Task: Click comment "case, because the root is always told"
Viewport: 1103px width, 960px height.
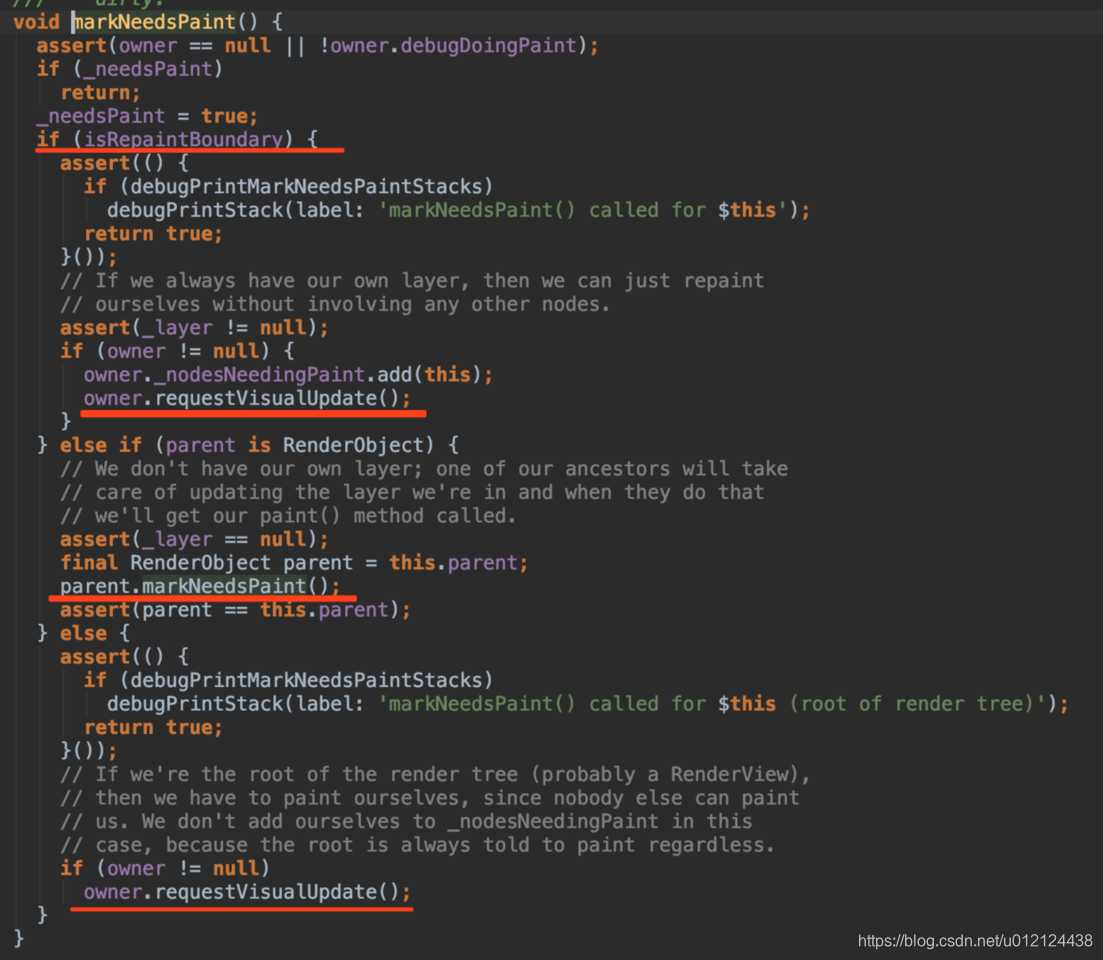Action: tap(417, 845)
